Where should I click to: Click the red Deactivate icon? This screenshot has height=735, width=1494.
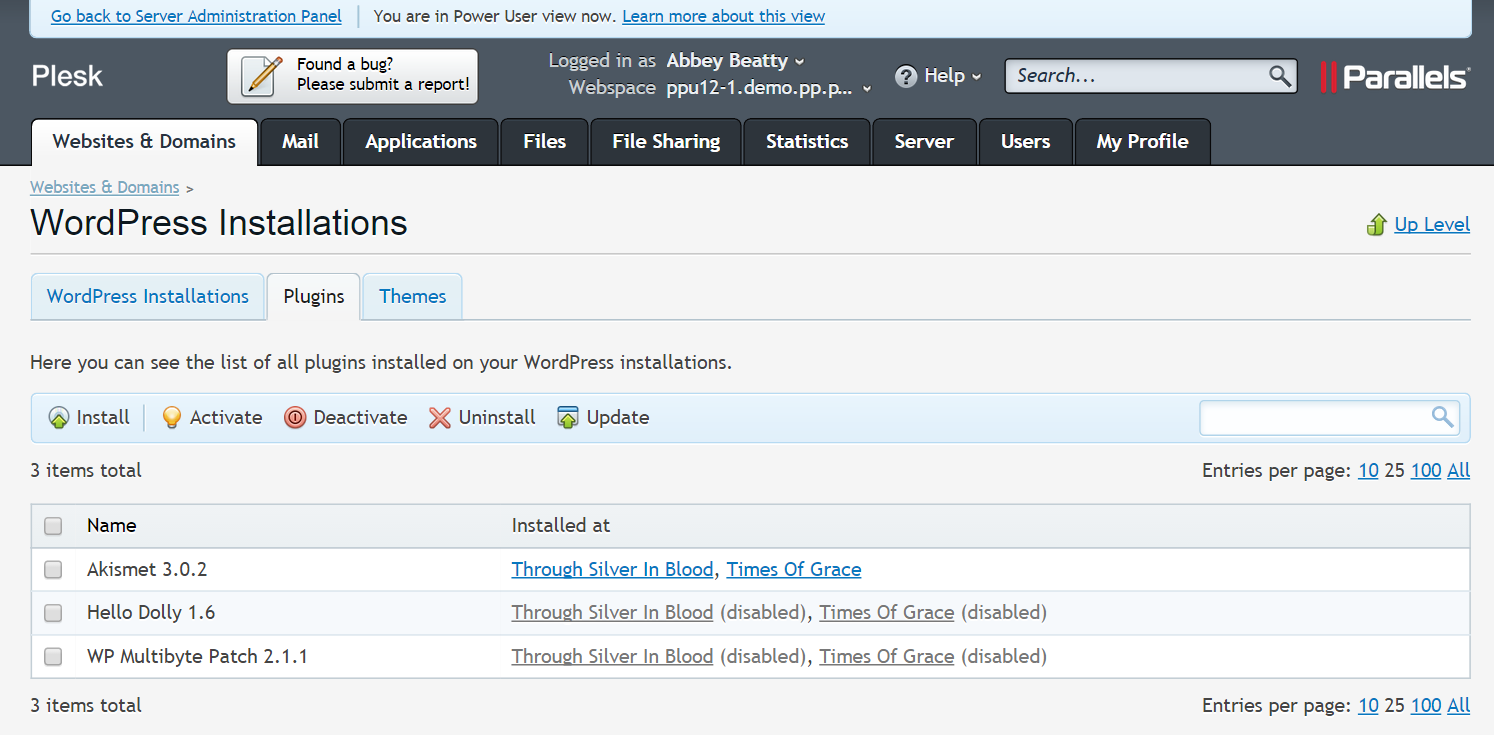point(295,418)
